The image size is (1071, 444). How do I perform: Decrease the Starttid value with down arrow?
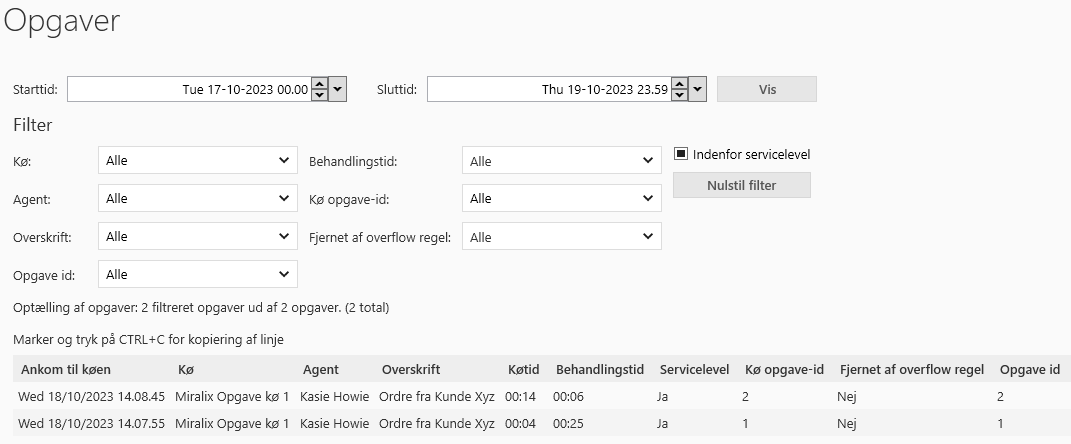pos(319,95)
